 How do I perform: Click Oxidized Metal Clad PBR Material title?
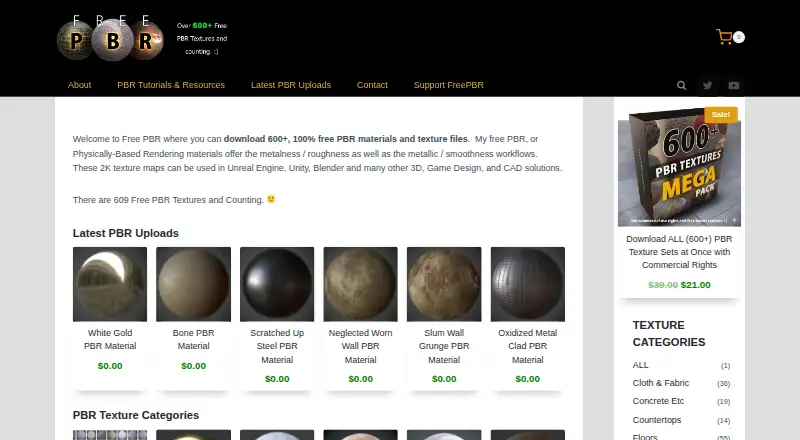pyautogui.click(x=528, y=346)
